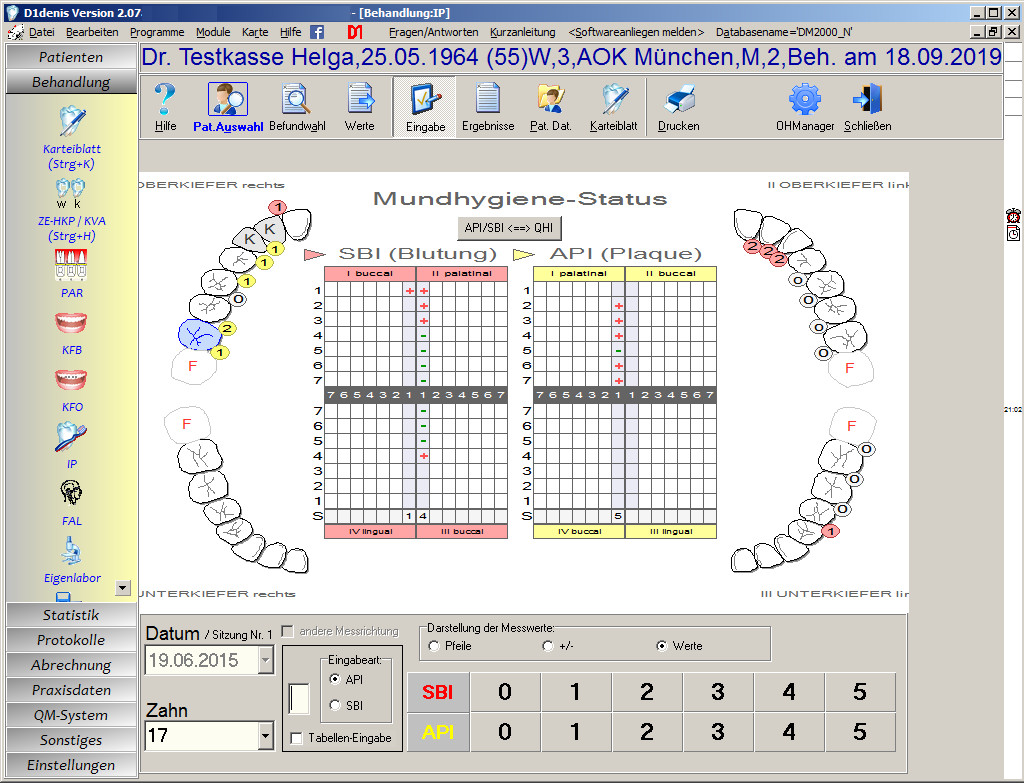The image size is (1024, 783).
Task: Click the small input field beside Eingabeart
Action: [299, 698]
